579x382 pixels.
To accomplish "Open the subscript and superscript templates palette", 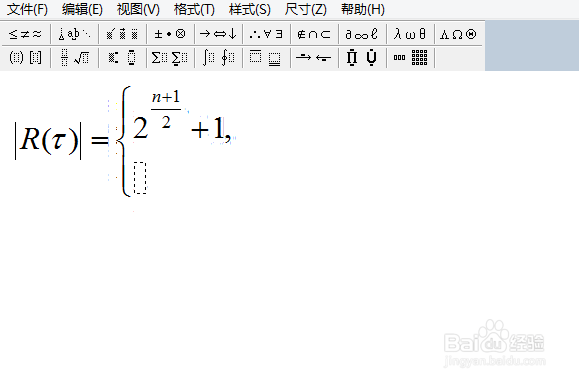I will (x=122, y=58).
